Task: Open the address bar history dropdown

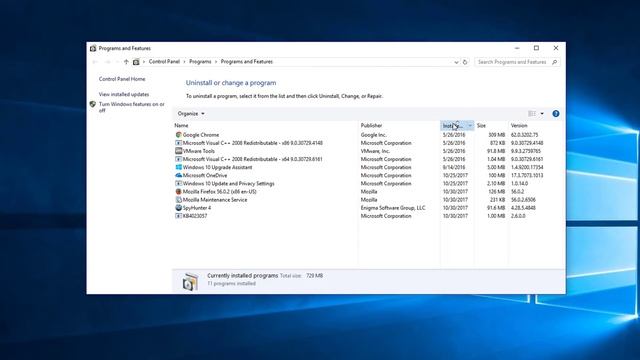Action: pyautogui.click(x=456, y=62)
